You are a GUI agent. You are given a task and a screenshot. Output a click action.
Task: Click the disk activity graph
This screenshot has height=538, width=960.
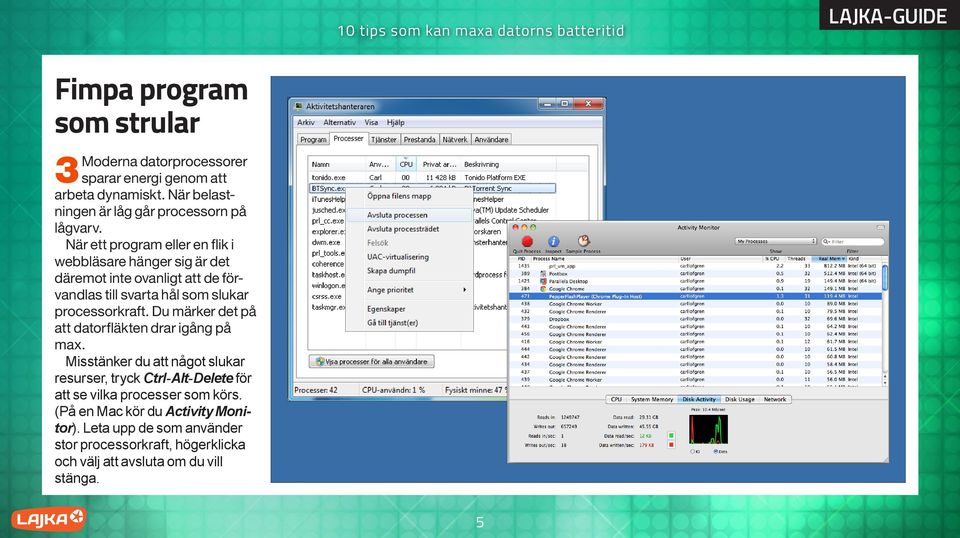click(x=708, y=429)
